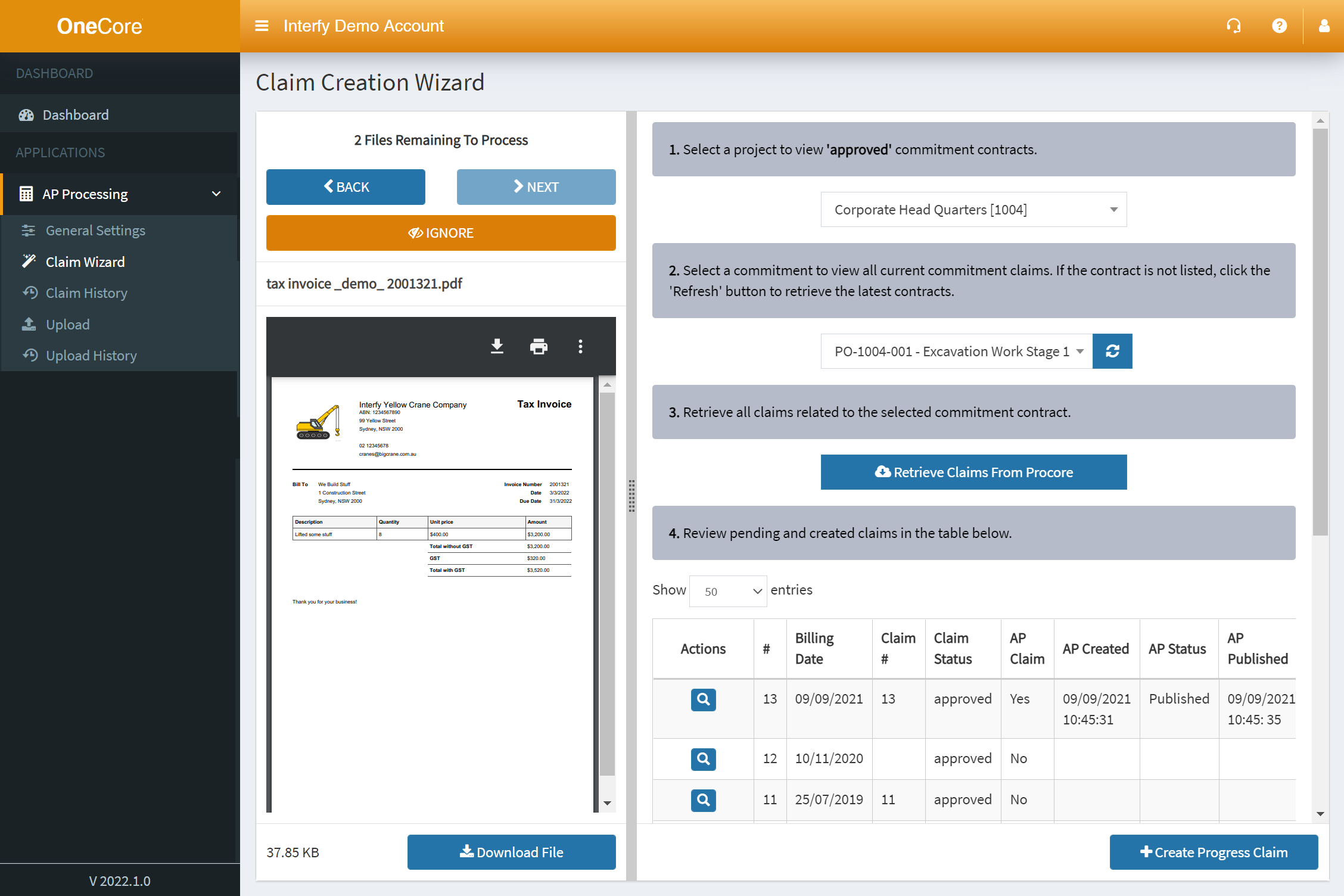Click the help question mark icon

pyautogui.click(x=1279, y=26)
